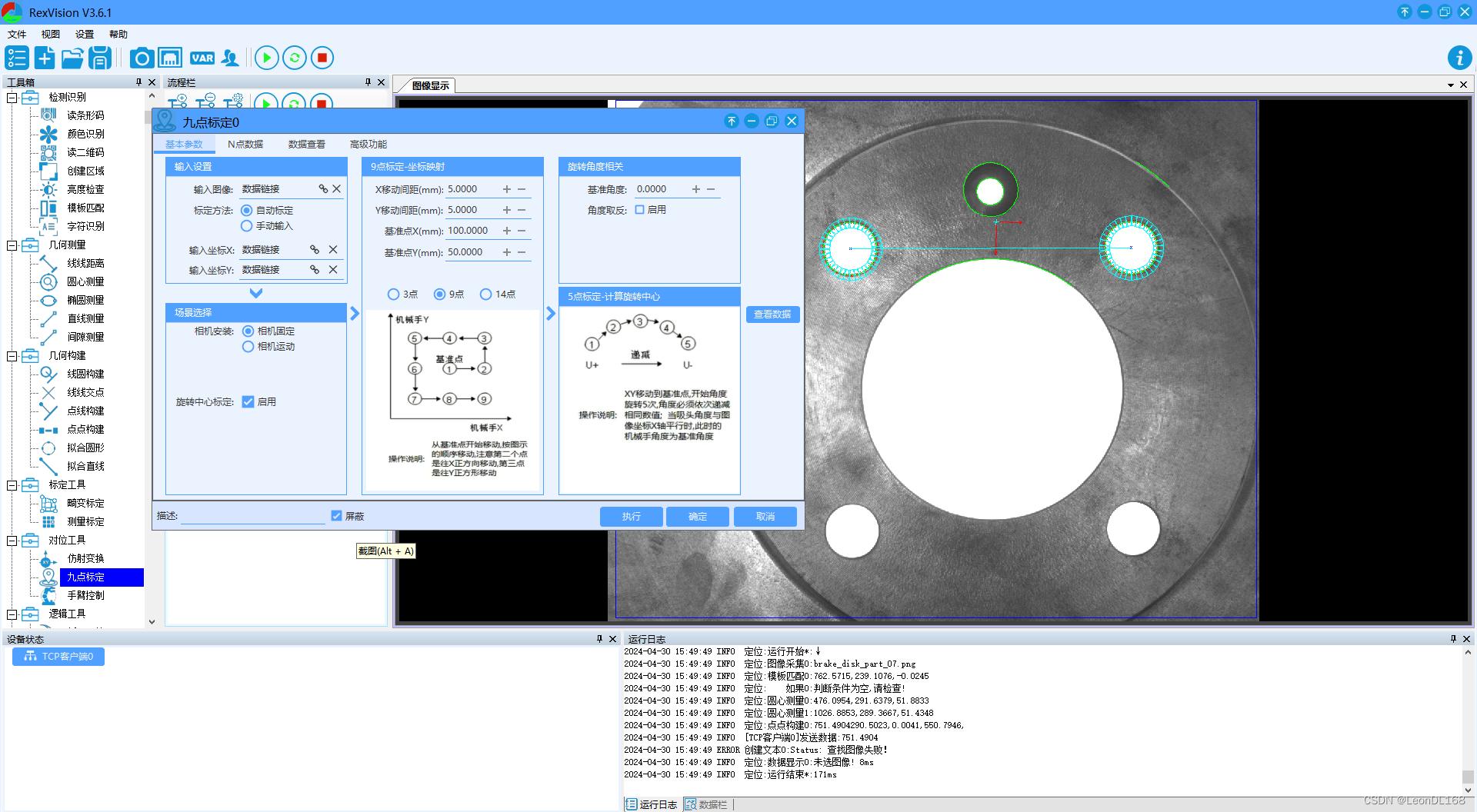Increase X移动间距 using the plus stepper
The image size is (1477, 812).
click(x=507, y=188)
